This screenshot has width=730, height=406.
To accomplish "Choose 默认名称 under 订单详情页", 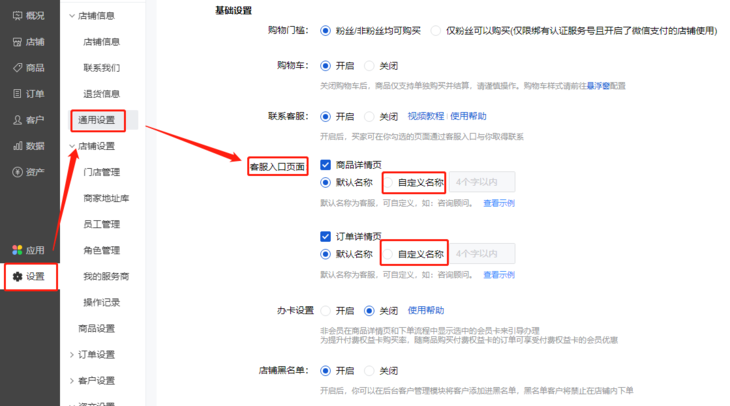I will (x=325, y=254).
